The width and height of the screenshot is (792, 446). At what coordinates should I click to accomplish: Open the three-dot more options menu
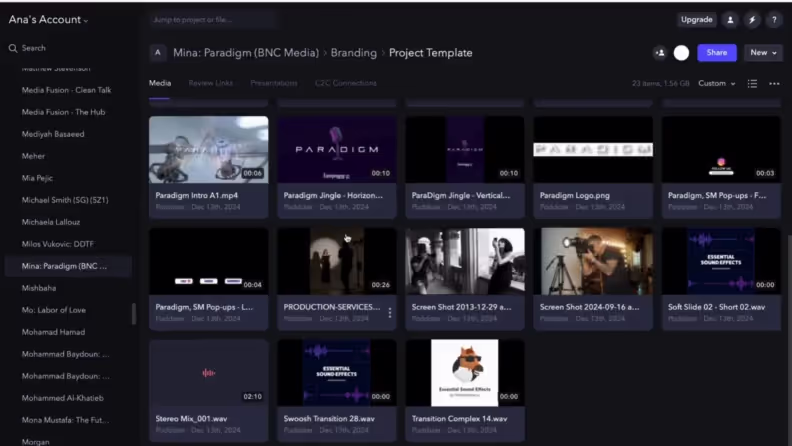click(x=774, y=83)
